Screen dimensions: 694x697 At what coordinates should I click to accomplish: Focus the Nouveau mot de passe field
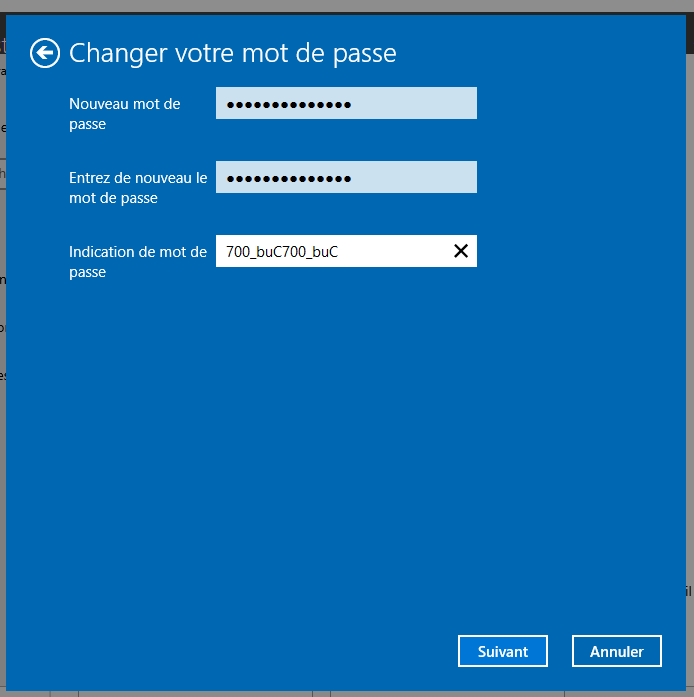coord(346,103)
